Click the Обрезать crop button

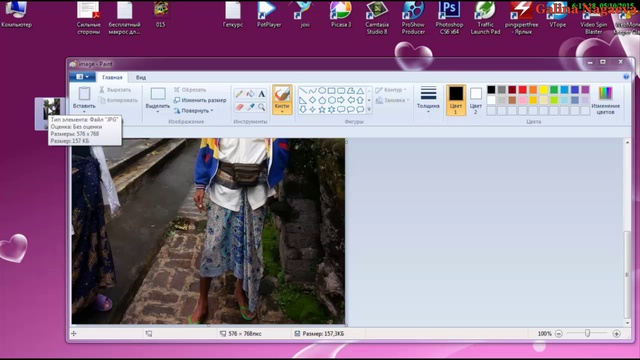190,90
